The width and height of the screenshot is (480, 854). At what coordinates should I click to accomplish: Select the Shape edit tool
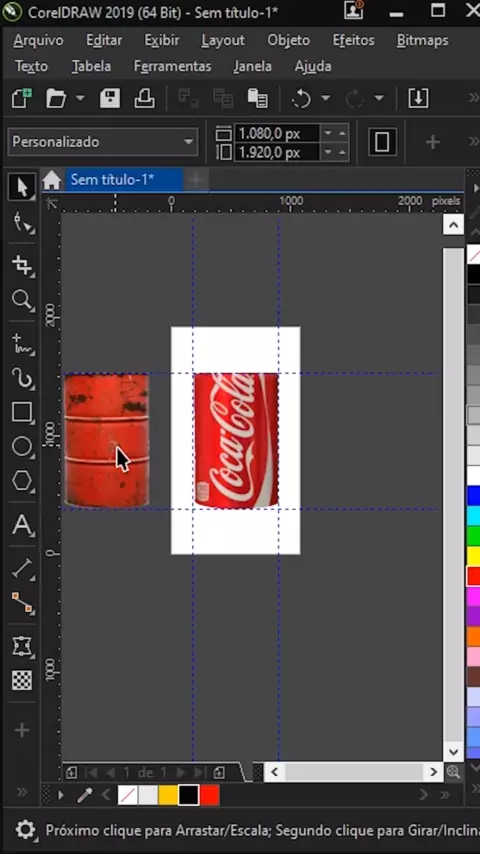click(22, 223)
